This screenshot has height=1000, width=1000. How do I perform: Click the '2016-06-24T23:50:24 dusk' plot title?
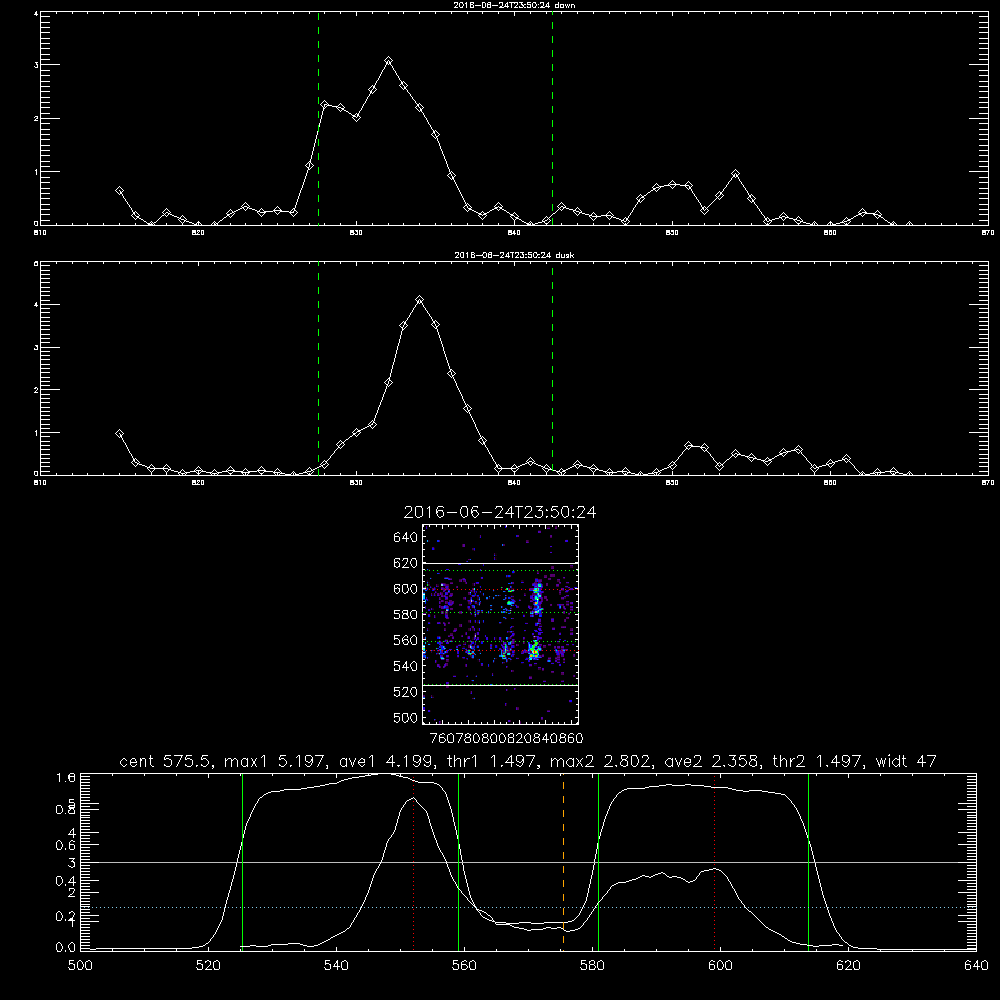[x=514, y=255]
